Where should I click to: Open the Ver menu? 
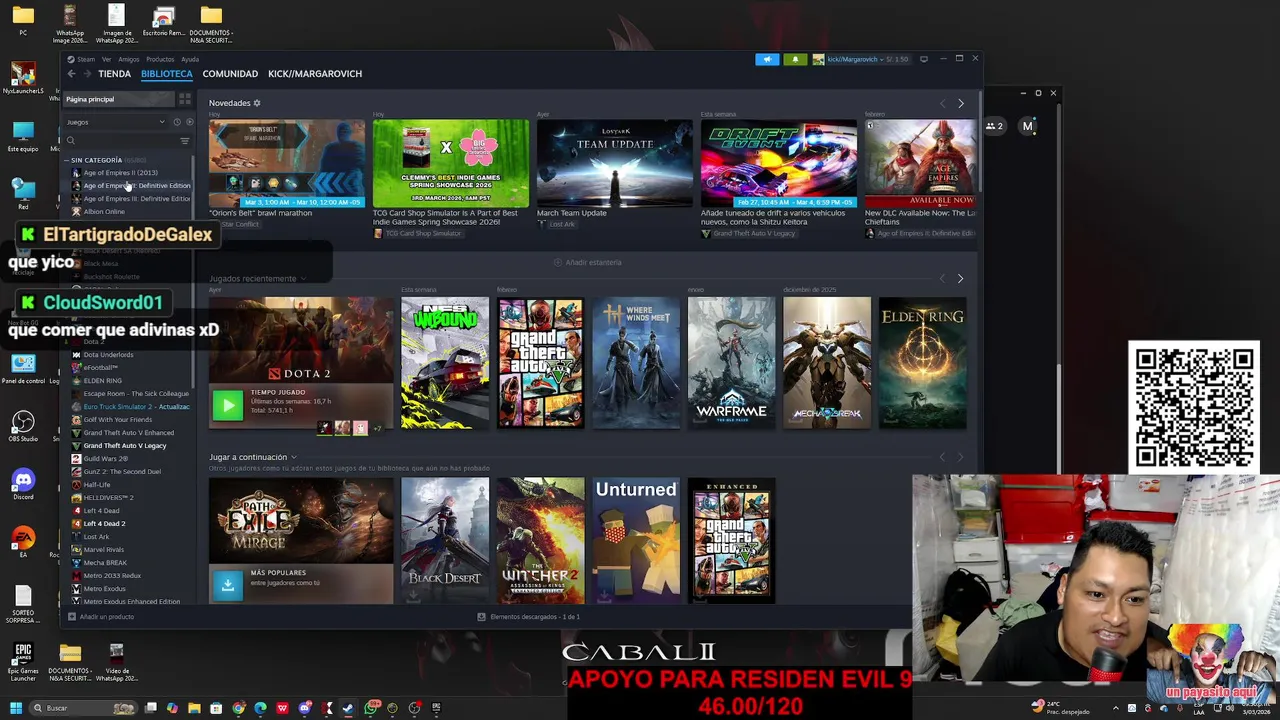106,59
